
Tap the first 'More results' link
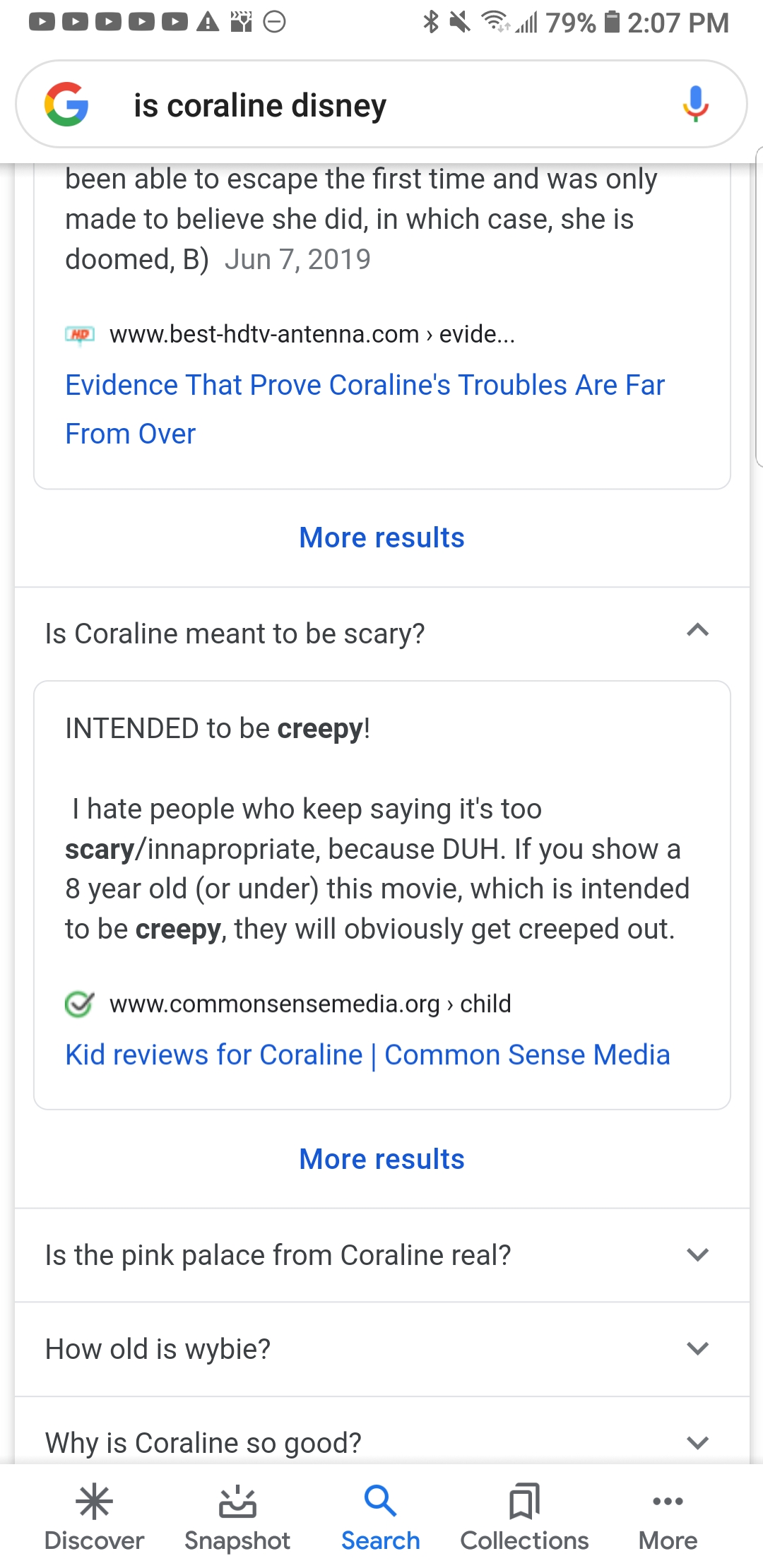pyautogui.click(x=381, y=537)
